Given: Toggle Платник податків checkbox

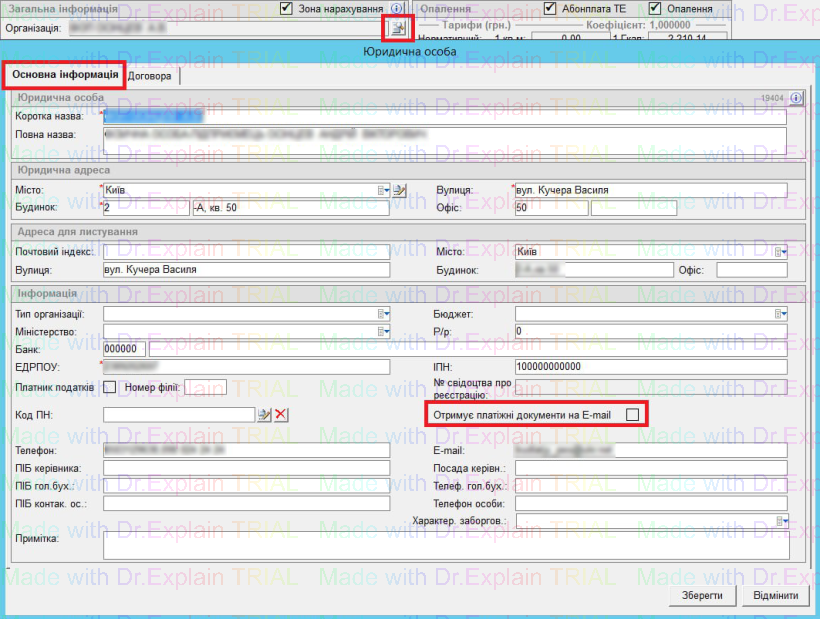Looking at the screenshot, I should 110,387.
